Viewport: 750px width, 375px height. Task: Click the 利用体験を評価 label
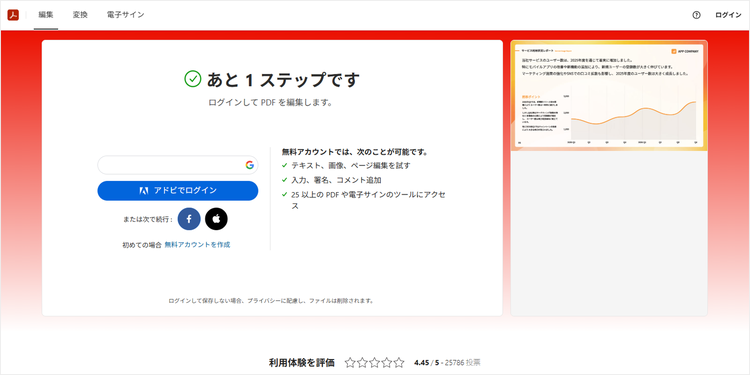click(x=302, y=363)
